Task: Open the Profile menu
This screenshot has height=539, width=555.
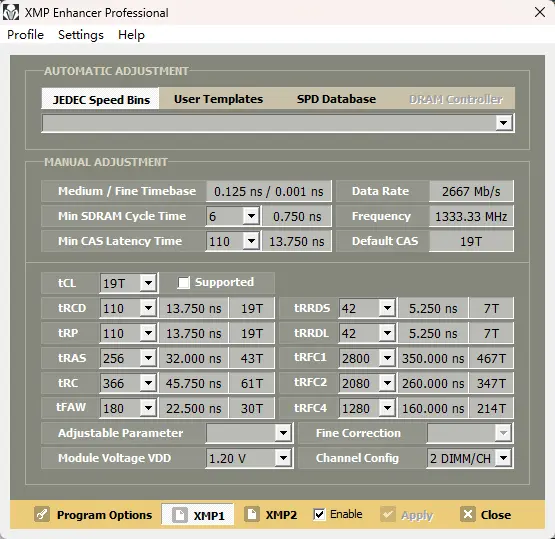Action: [x=25, y=35]
